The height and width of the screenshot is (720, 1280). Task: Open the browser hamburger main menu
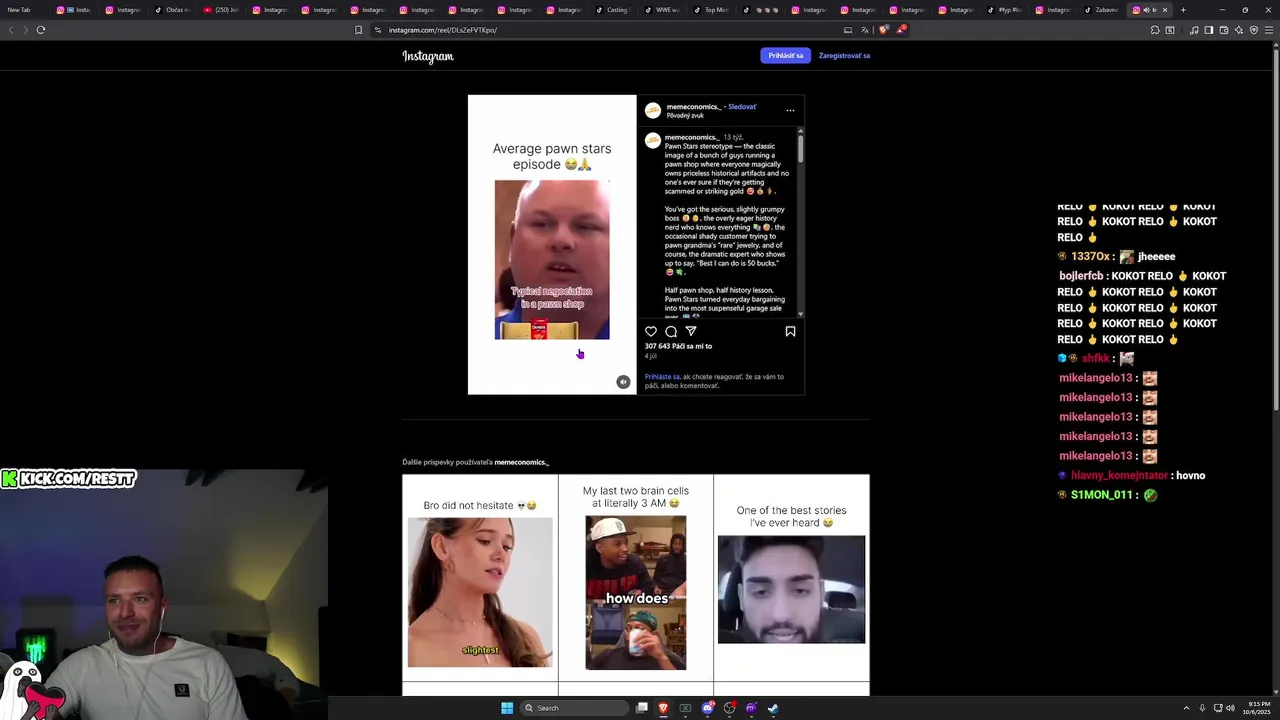click(x=1270, y=30)
